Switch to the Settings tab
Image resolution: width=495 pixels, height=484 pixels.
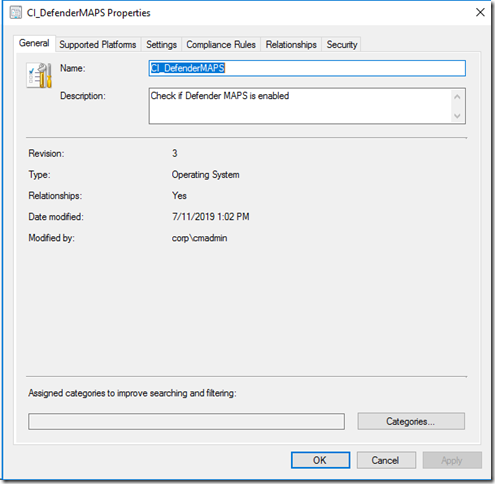coord(161,45)
